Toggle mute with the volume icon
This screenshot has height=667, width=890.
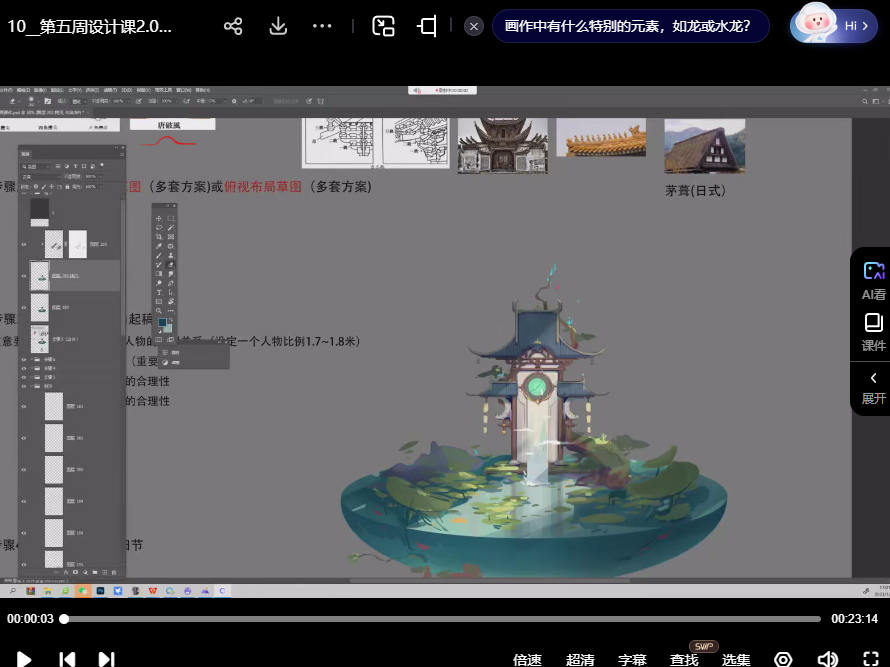pyautogui.click(x=827, y=660)
